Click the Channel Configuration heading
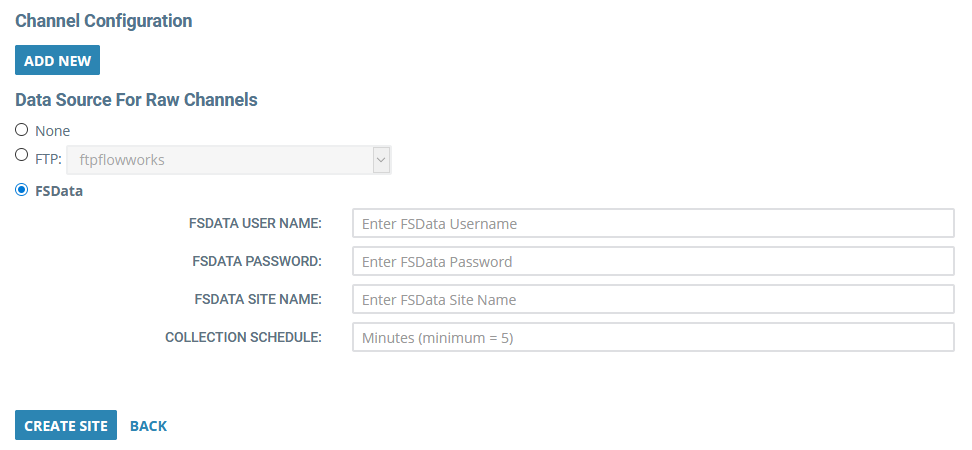The image size is (972, 450). click(x=104, y=20)
